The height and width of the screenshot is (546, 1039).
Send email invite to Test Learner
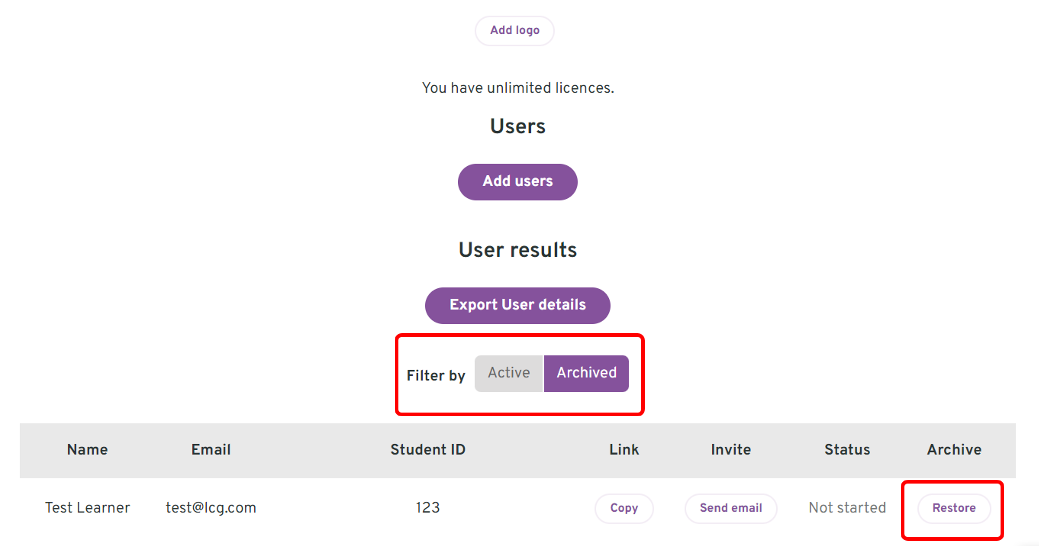coord(731,508)
